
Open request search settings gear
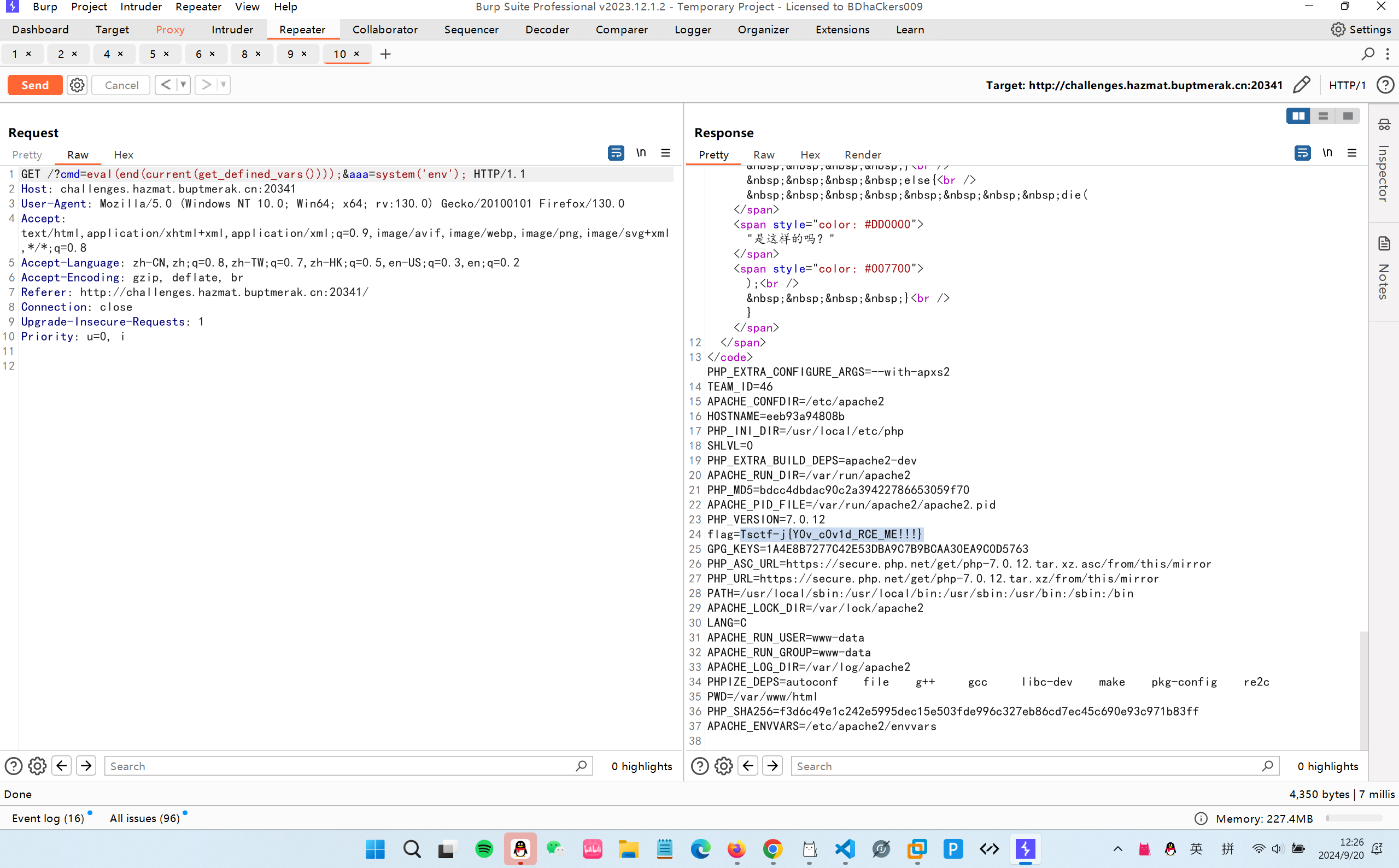coord(37,766)
